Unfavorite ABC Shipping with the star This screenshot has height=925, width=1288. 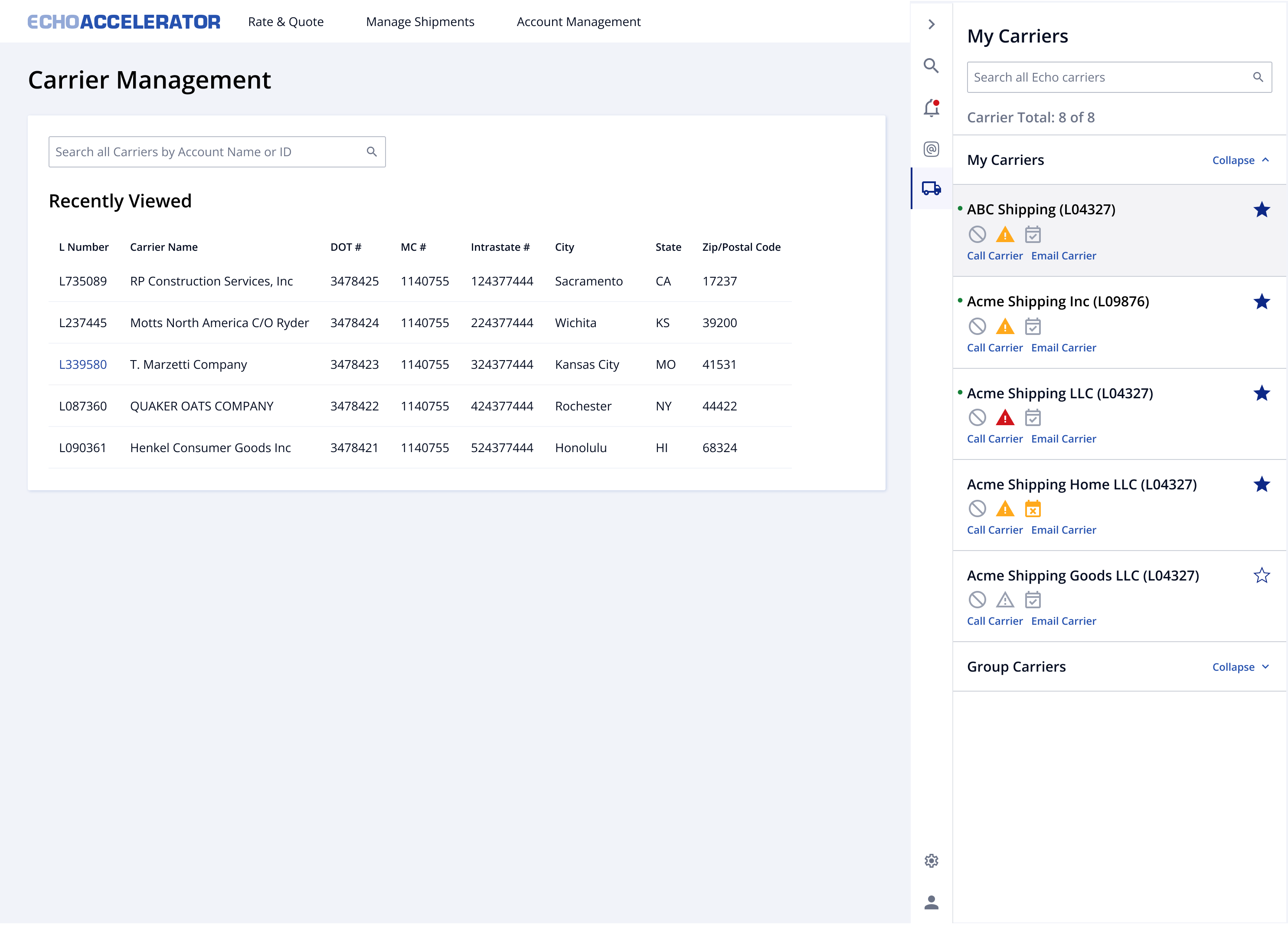pyautogui.click(x=1261, y=210)
